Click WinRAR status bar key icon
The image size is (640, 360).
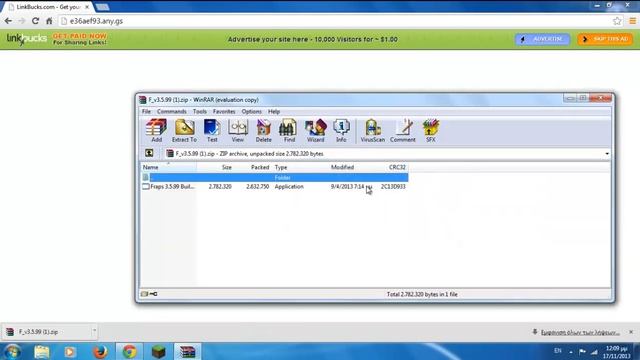point(153,294)
